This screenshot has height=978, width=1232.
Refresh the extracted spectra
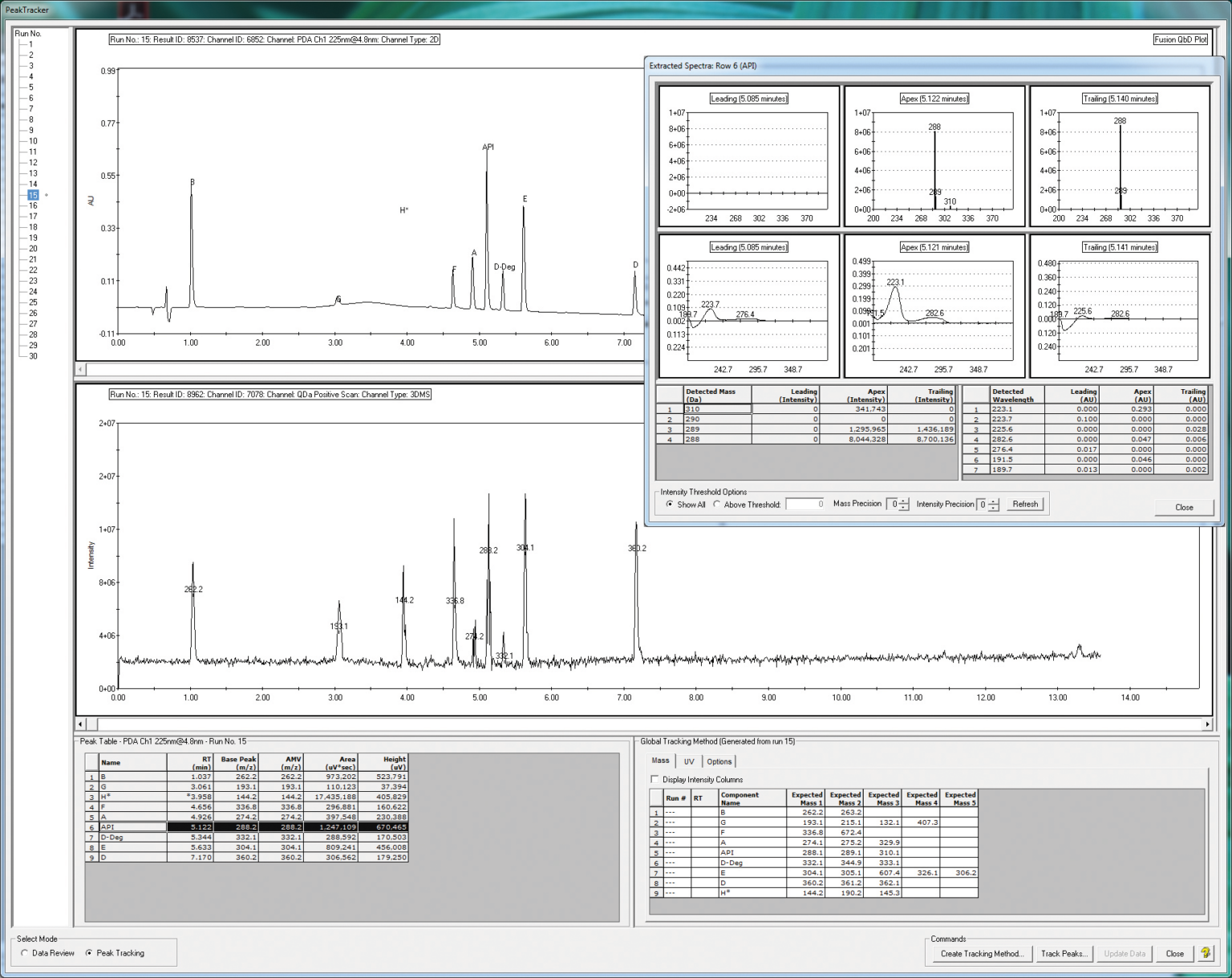pos(1024,504)
